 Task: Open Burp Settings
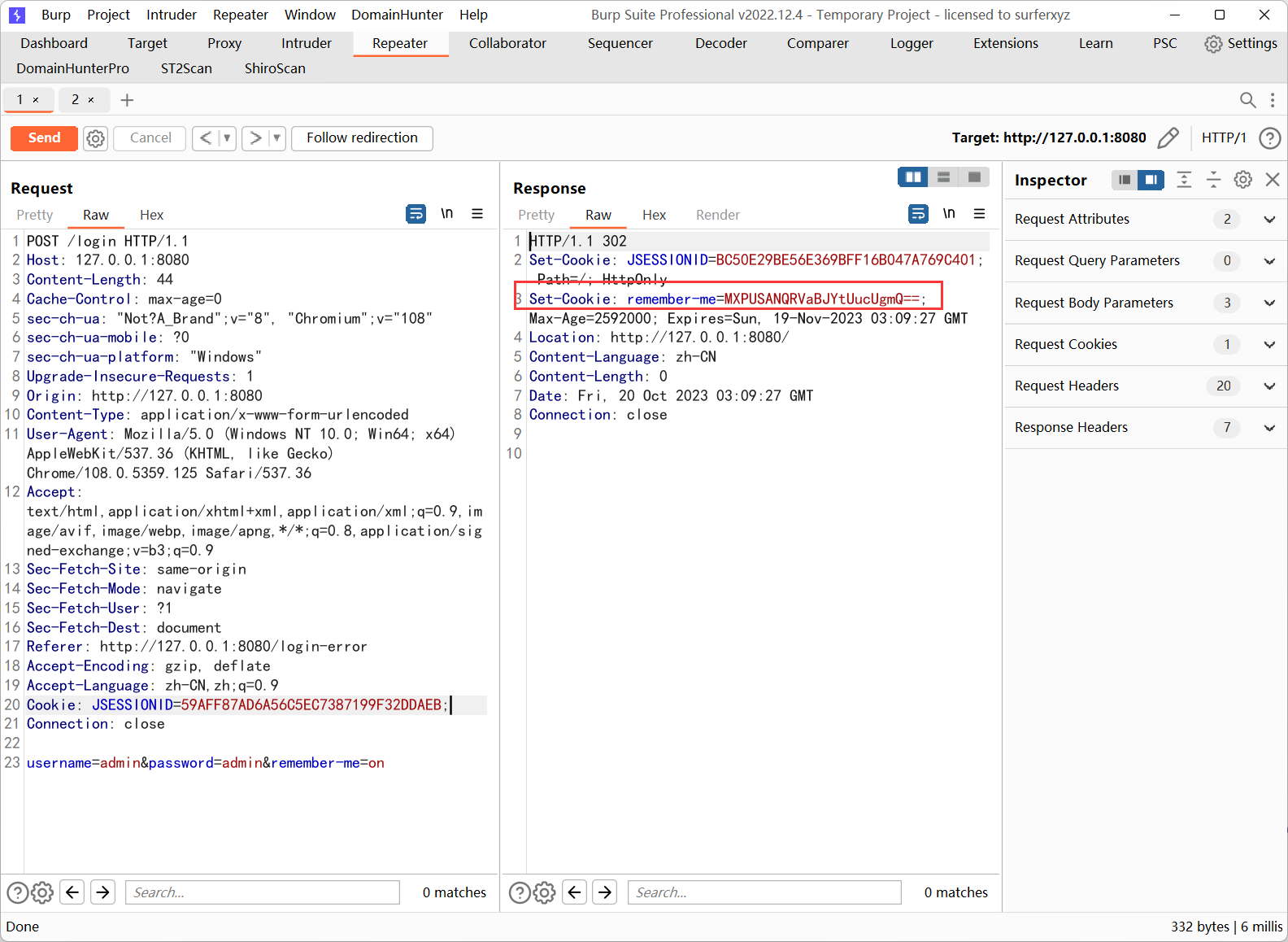(x=1241, y=43)
